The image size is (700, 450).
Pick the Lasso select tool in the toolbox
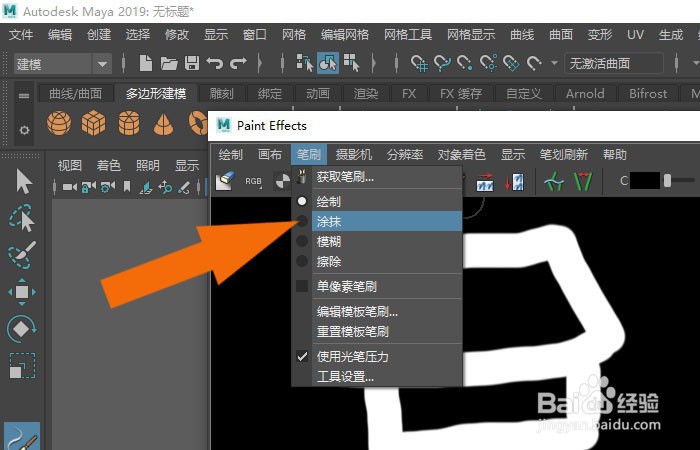point(21,218)
